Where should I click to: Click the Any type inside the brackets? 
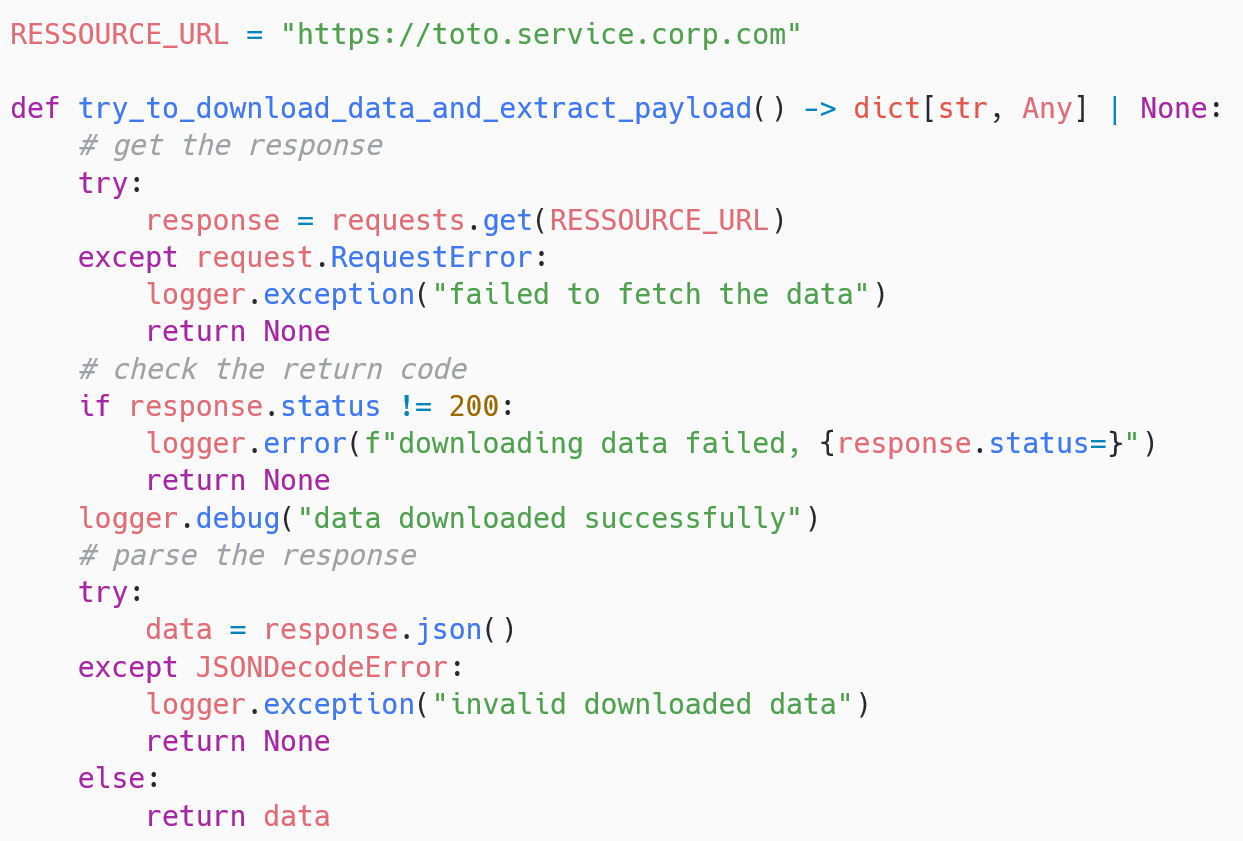tap(1047, 109)
